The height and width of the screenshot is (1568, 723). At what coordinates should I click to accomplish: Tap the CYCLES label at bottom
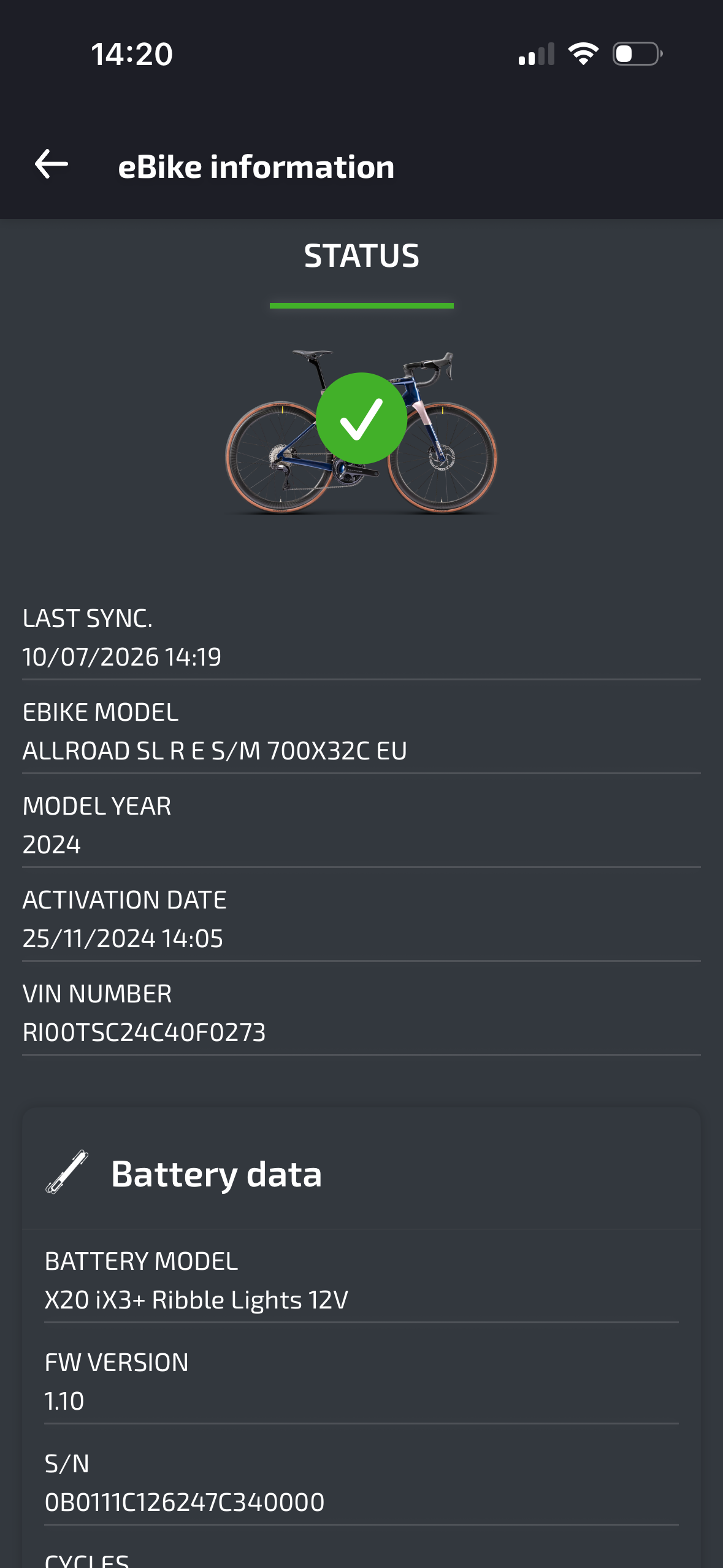click(87, 1560)
